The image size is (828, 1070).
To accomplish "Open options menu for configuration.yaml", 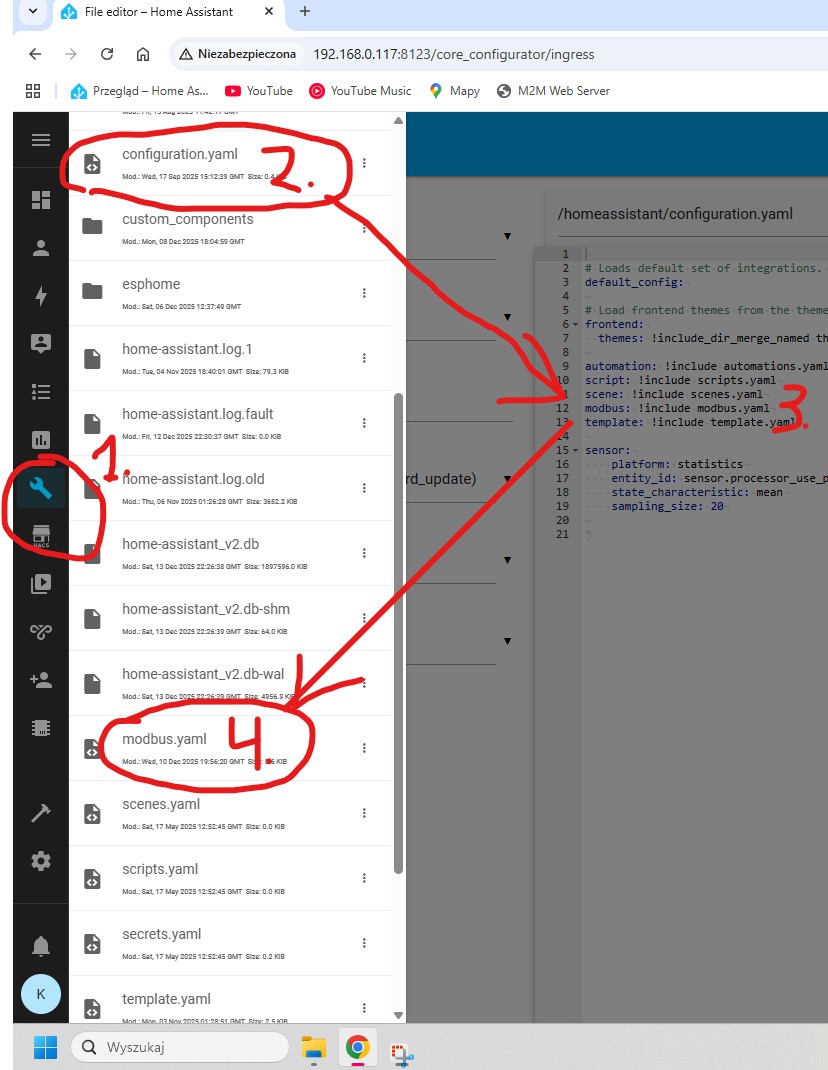I will (x=365, y=163).
